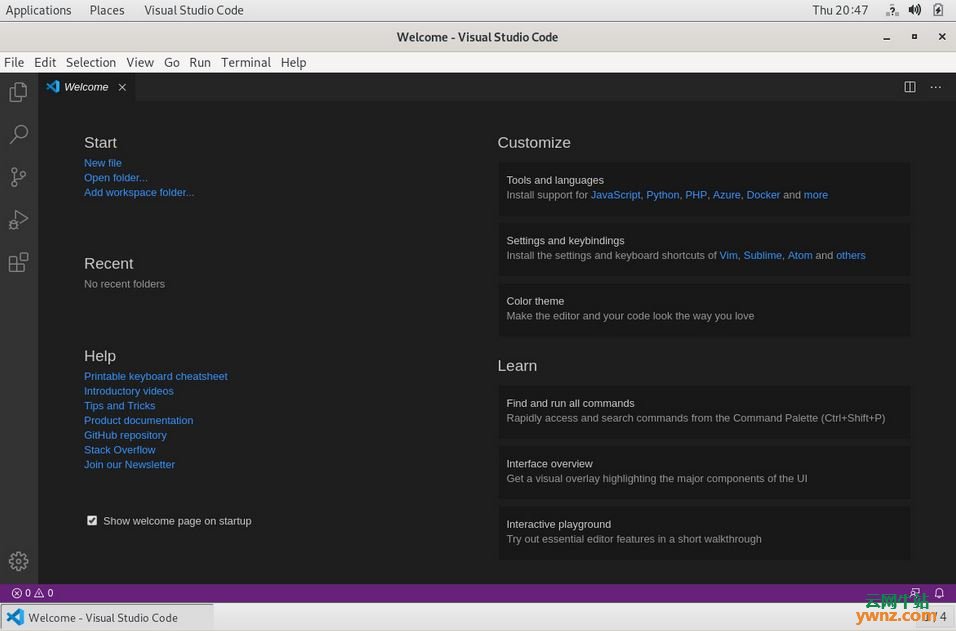Open the Explorer view in activity bar
956x631 pixels.
coord(18,92)
